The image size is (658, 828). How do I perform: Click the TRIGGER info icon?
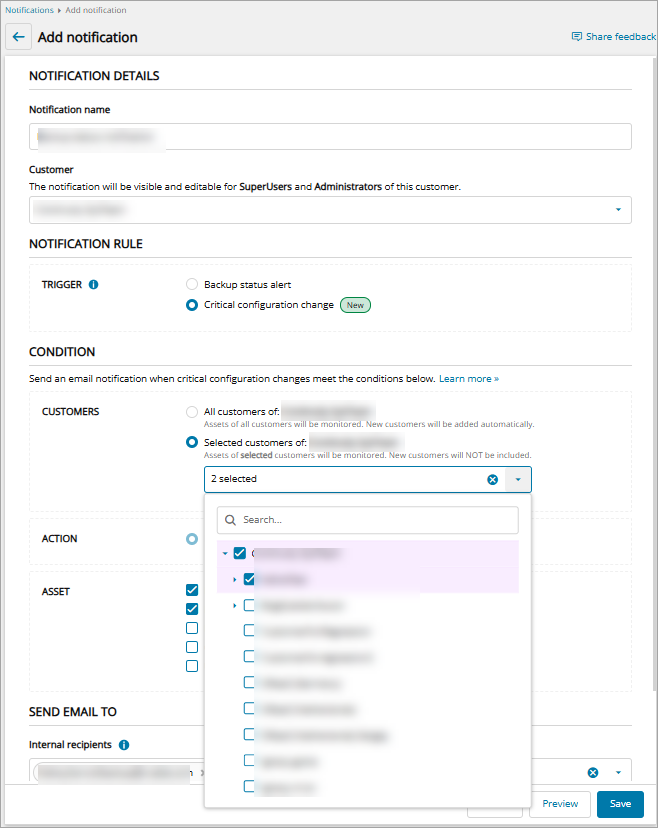pyautogui.click(x=94, y=285)
